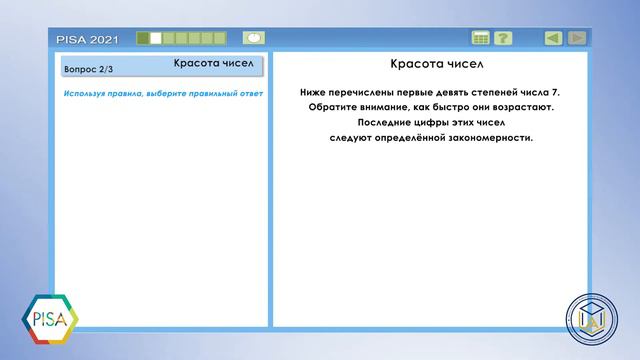Click the line 'Обратите внимание, как быстро они возрастают.'
This screenshot has width=640, height=360.
point(431,107)
